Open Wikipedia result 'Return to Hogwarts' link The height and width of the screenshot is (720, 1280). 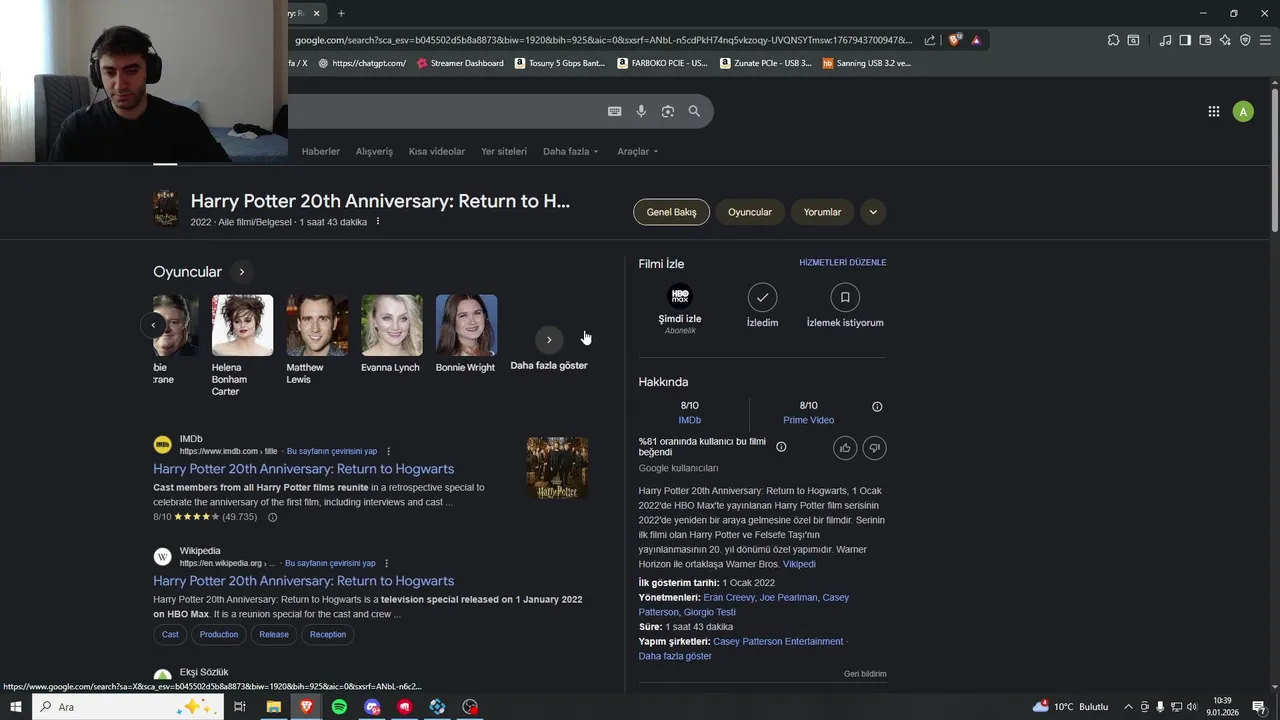303,580
